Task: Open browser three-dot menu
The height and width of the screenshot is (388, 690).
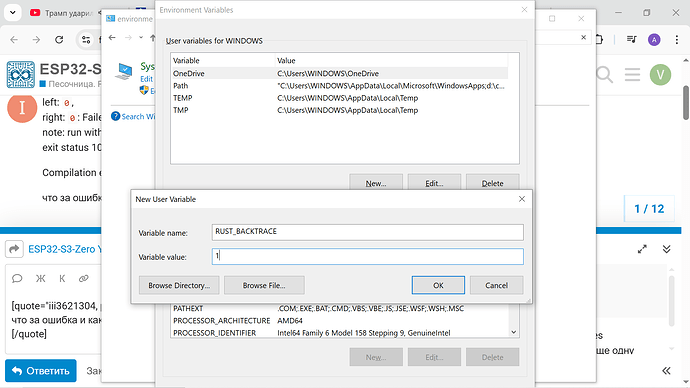Action: click(676, 40)
